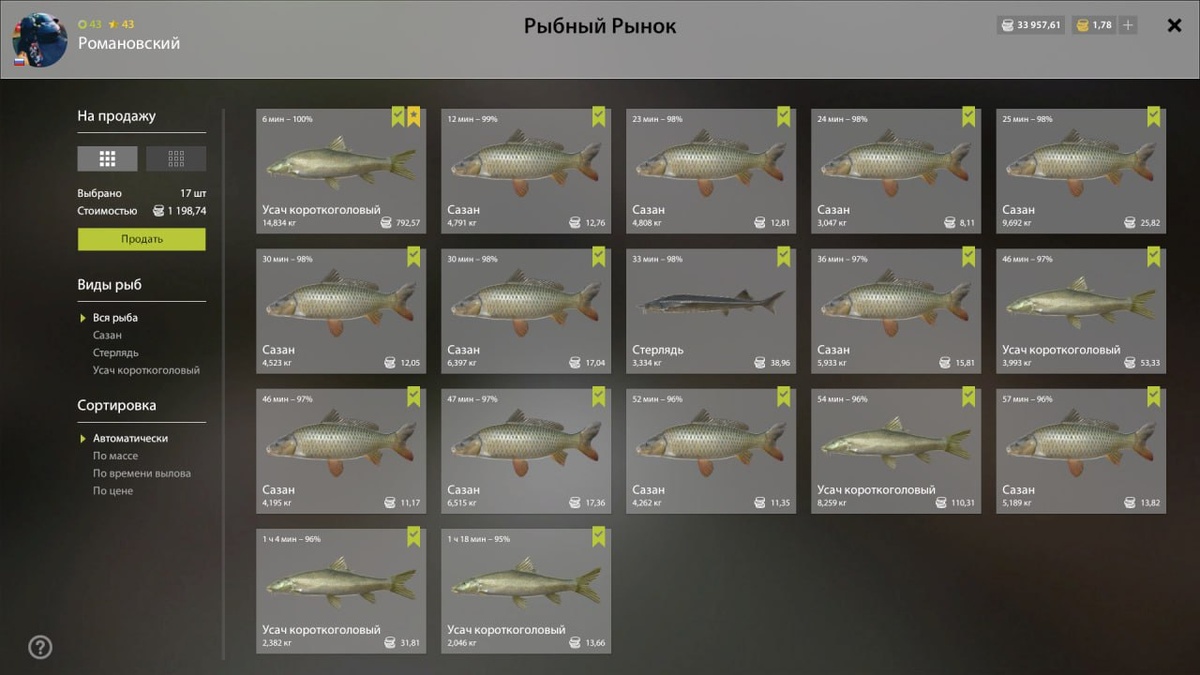Uncheck the selection mark on Стерлядь card
This screenshot has height=675, width=1200.
(784, 257)
